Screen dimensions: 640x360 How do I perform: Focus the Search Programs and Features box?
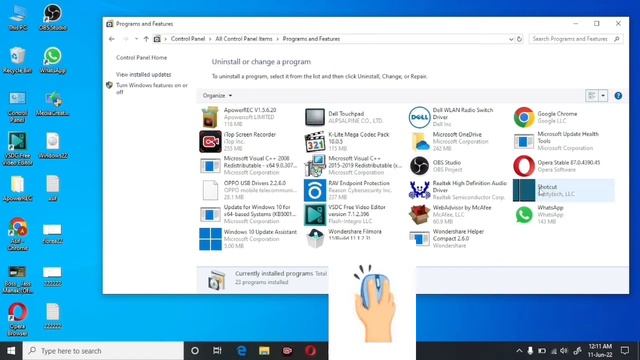[x=576, y=39]
